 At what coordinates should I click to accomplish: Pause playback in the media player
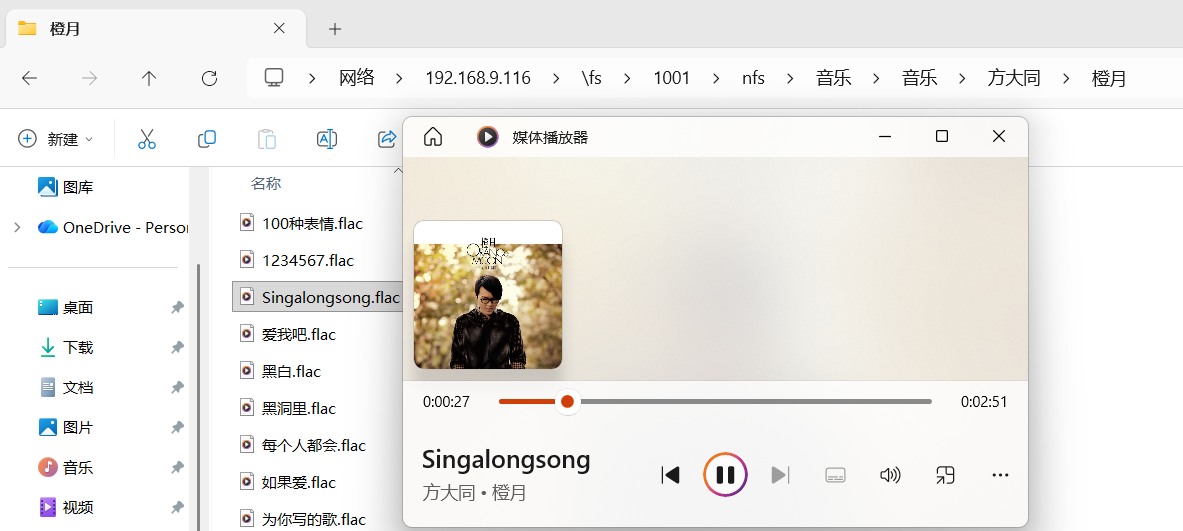point(725,474)
